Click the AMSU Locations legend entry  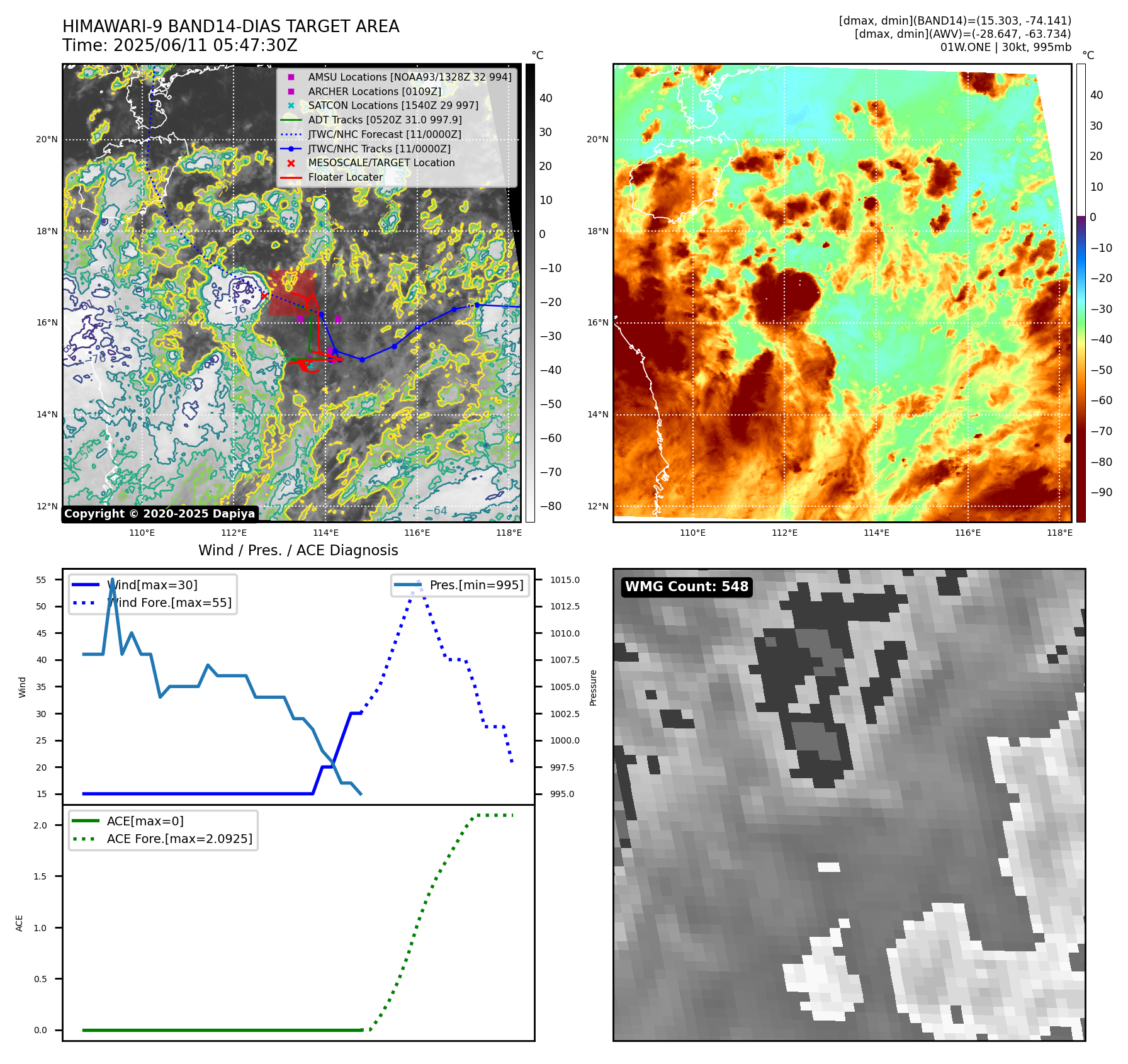click(x=397, y=77)
